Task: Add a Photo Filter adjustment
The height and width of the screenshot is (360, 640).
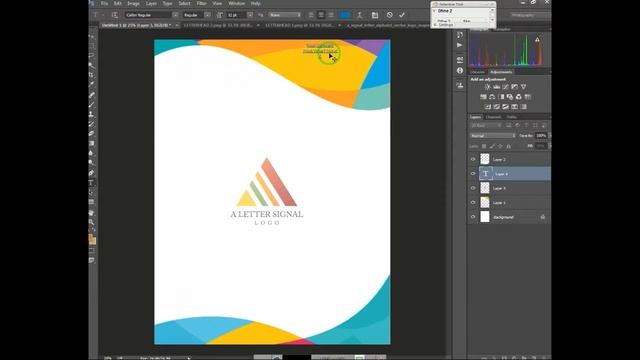Action: coord(510,97)
